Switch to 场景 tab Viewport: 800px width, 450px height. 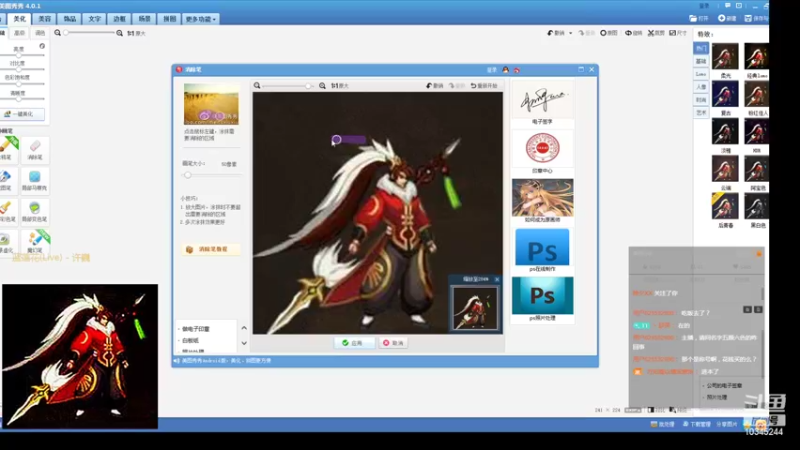click(x=144, y=19)
